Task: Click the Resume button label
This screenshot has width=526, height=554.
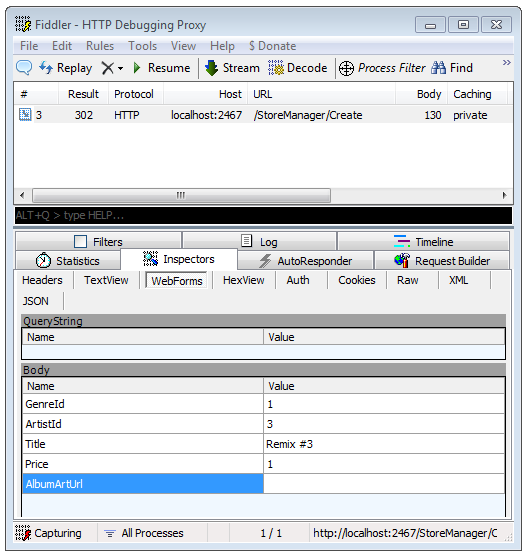Action: click(169, 68)
